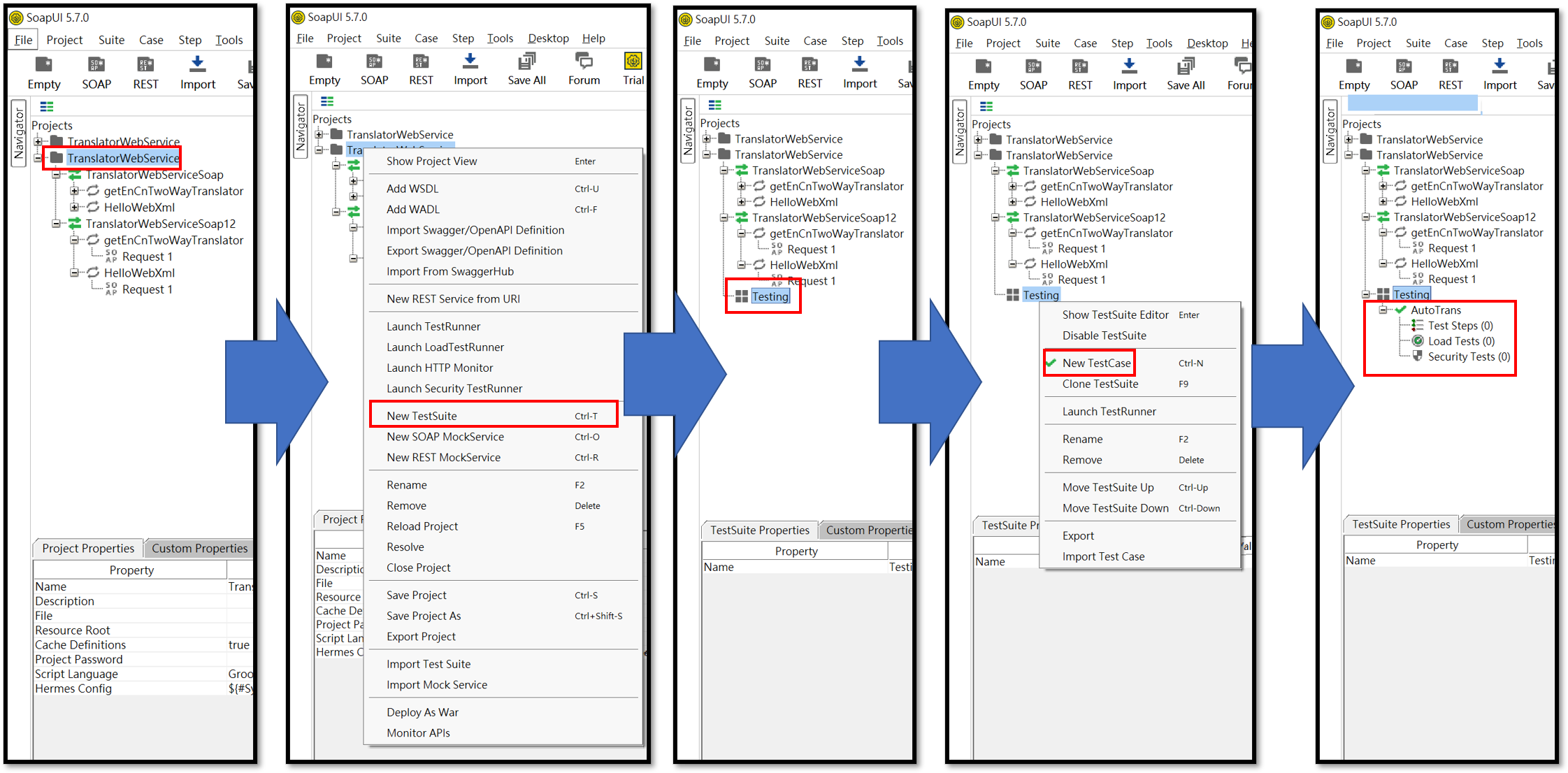Screen dimensions: 1568x773
Task: Click Launch HTTP Monitor menu entry
Action: point(439,368)
